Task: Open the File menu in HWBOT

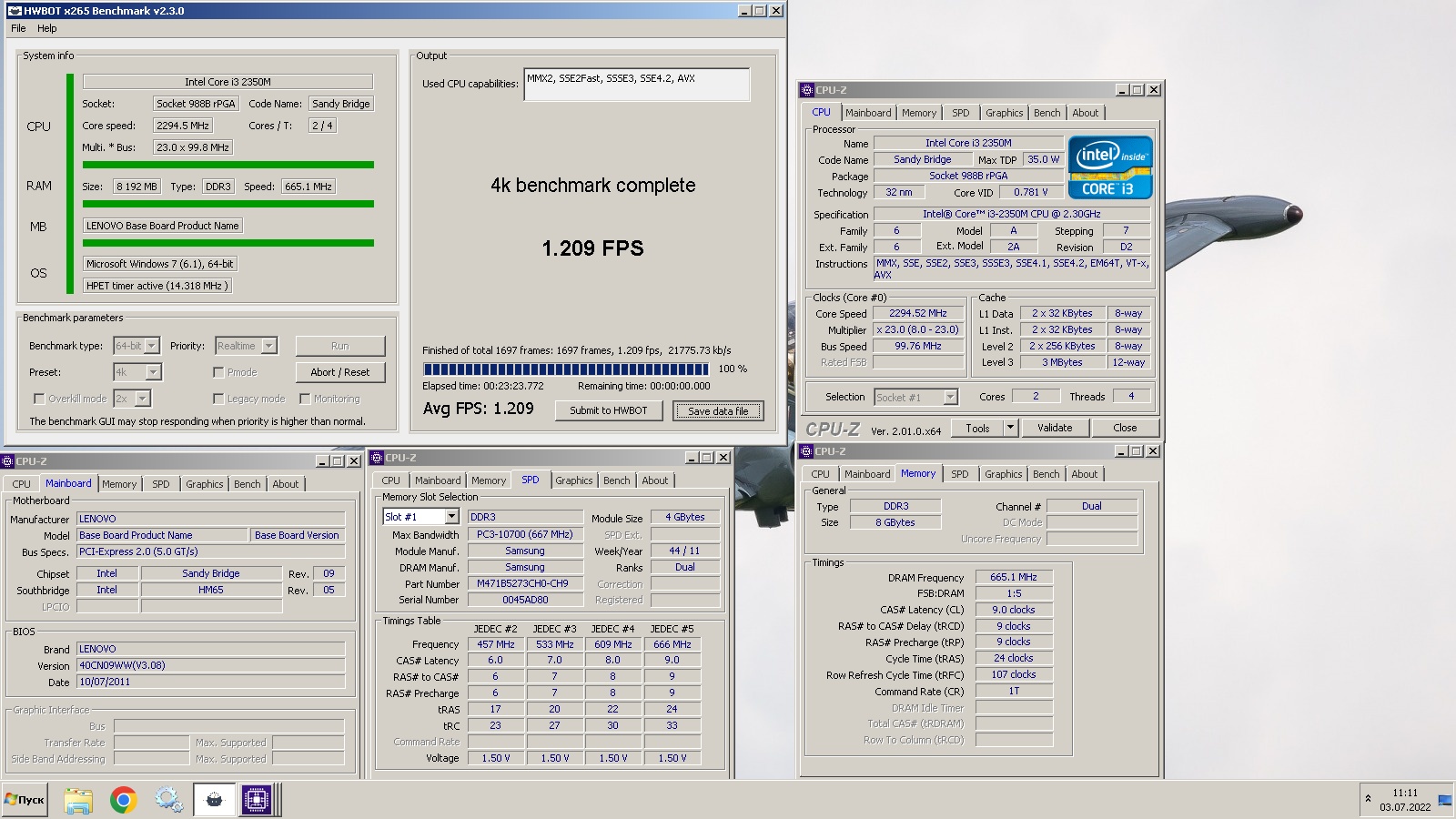Action: [18, 28]
